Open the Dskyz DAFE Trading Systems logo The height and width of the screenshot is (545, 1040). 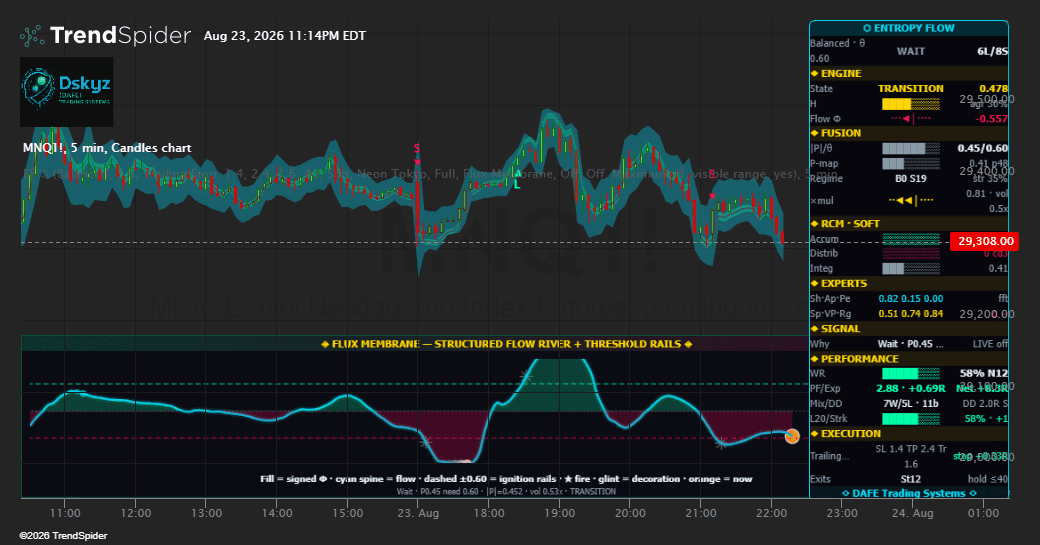pos(66,91)
